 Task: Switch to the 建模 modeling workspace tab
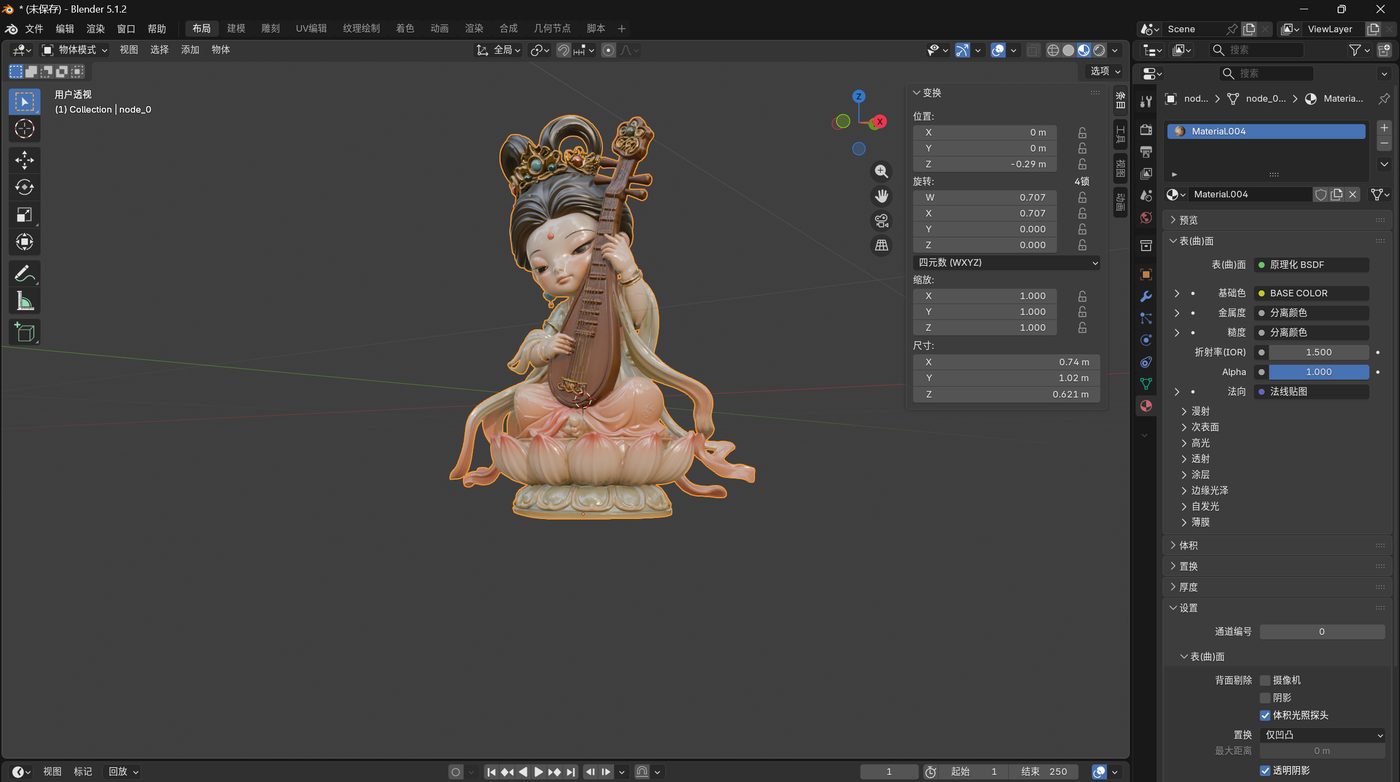[236, 28]
